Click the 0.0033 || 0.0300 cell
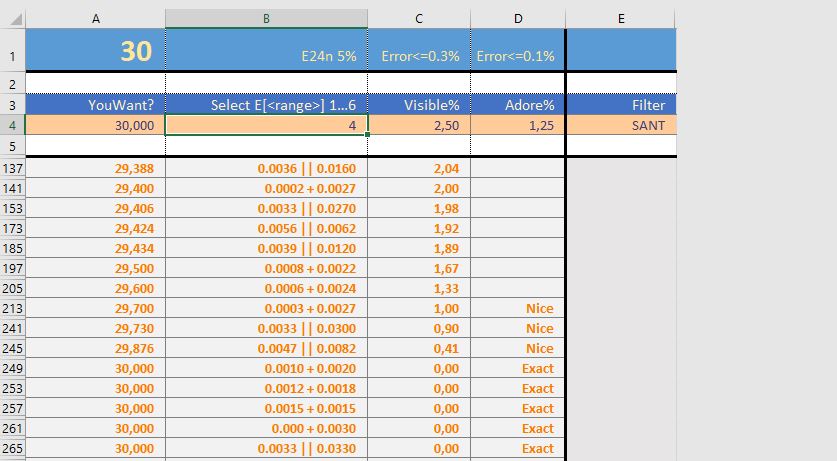Image resolution: width=837 pixels, height=461 pixels. (266, 328)
